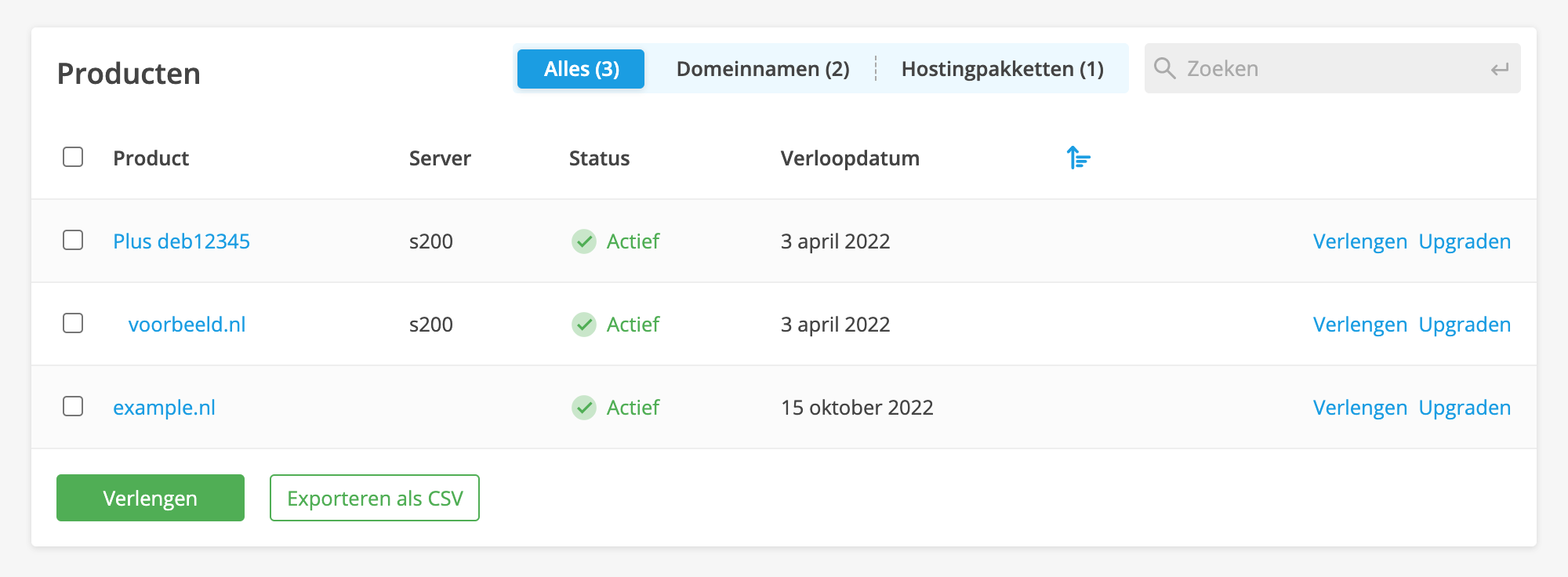Tick the checkbox next to example.nl
Image resolution: width=1568 pixels, height=577 pixels.
(x=73, y=406)
